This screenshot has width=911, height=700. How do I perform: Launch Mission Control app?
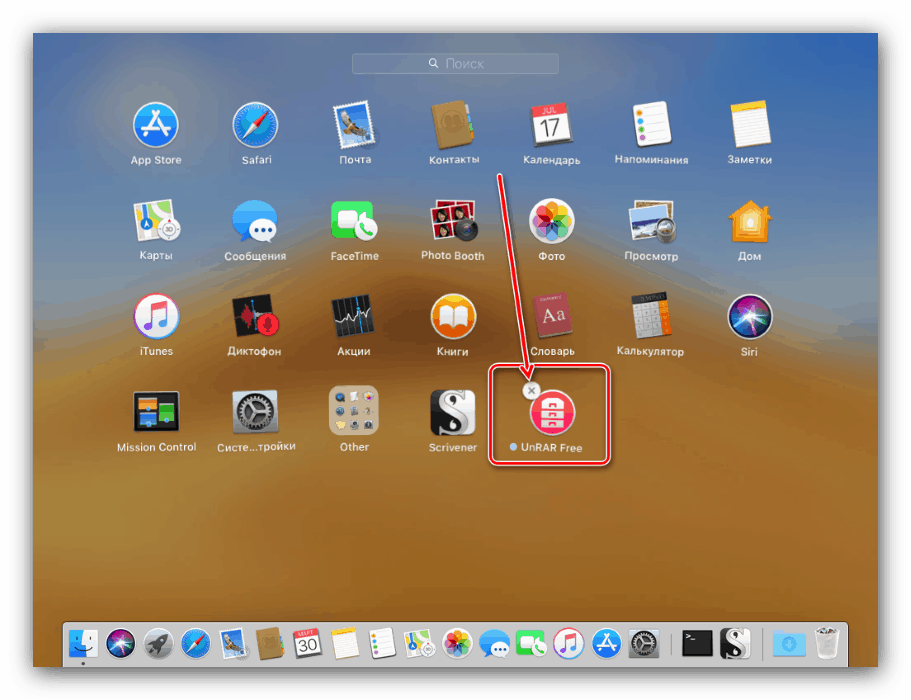(156, 411)
